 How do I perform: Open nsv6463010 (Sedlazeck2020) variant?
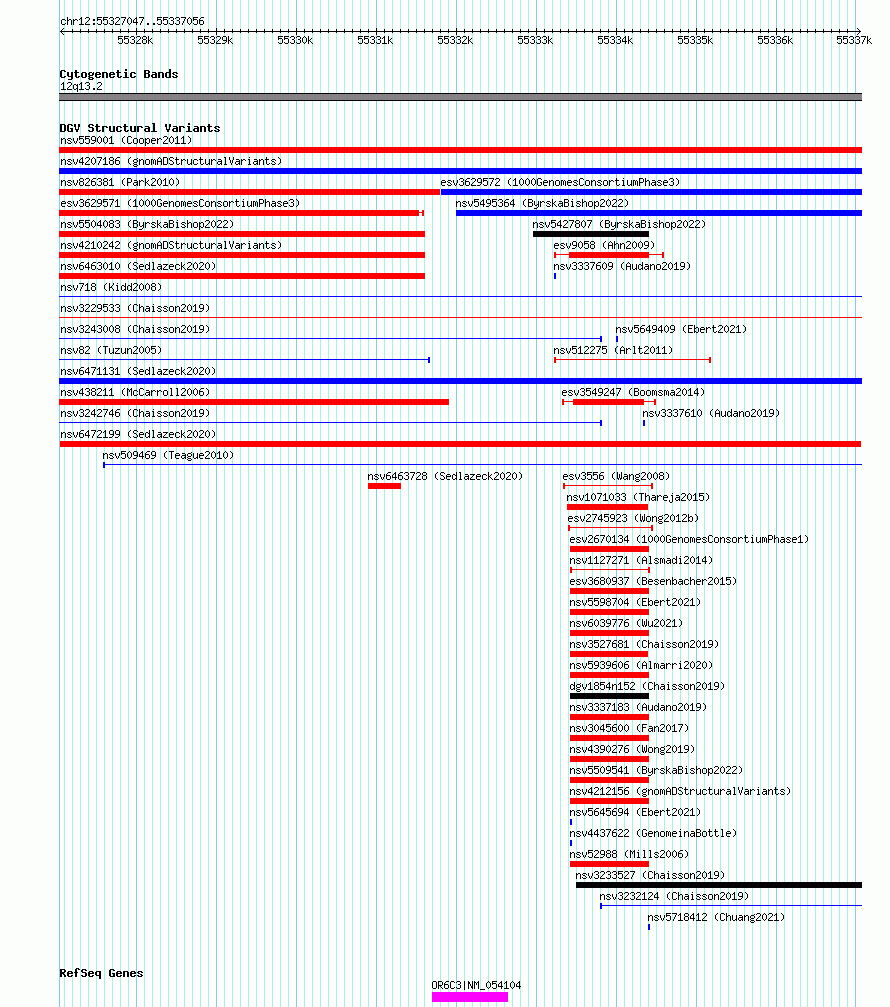[138, 267]
